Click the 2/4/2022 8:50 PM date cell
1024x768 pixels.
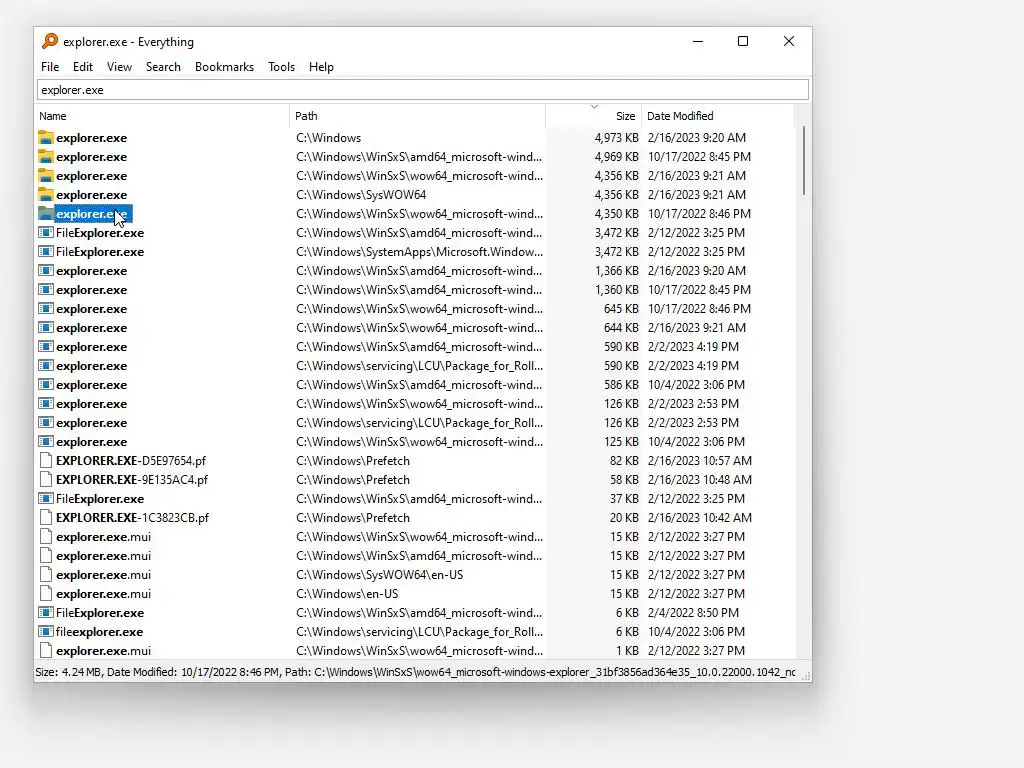coord(693,613)
